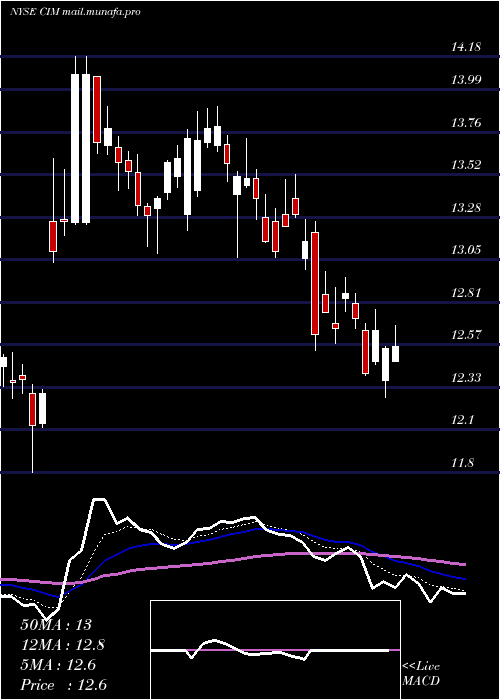Click inside the MACD inset chart box
The image size is (500, 700).
275,650
